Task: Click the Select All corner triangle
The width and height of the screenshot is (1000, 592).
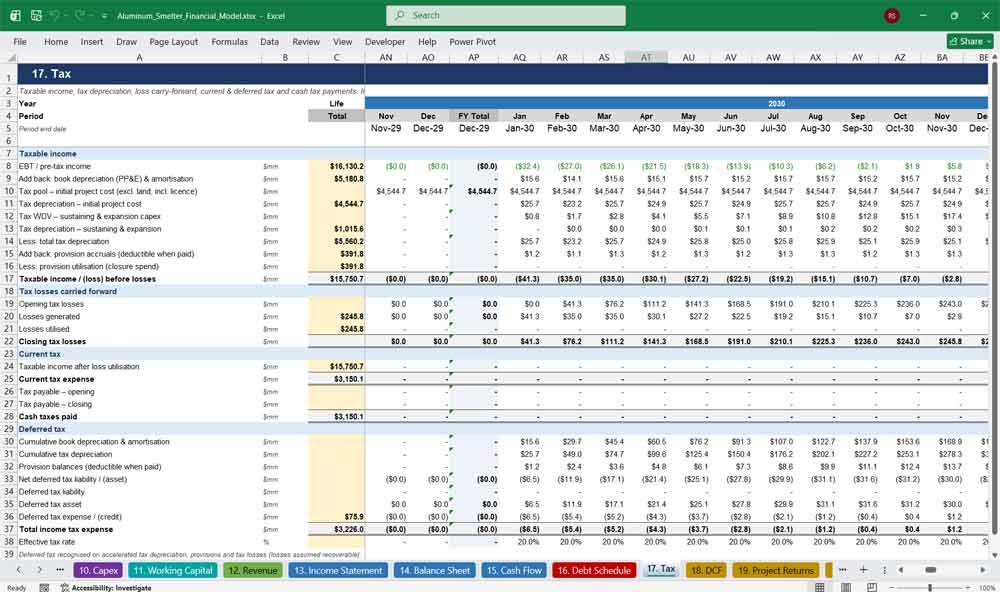Action: tap(9, 57)
